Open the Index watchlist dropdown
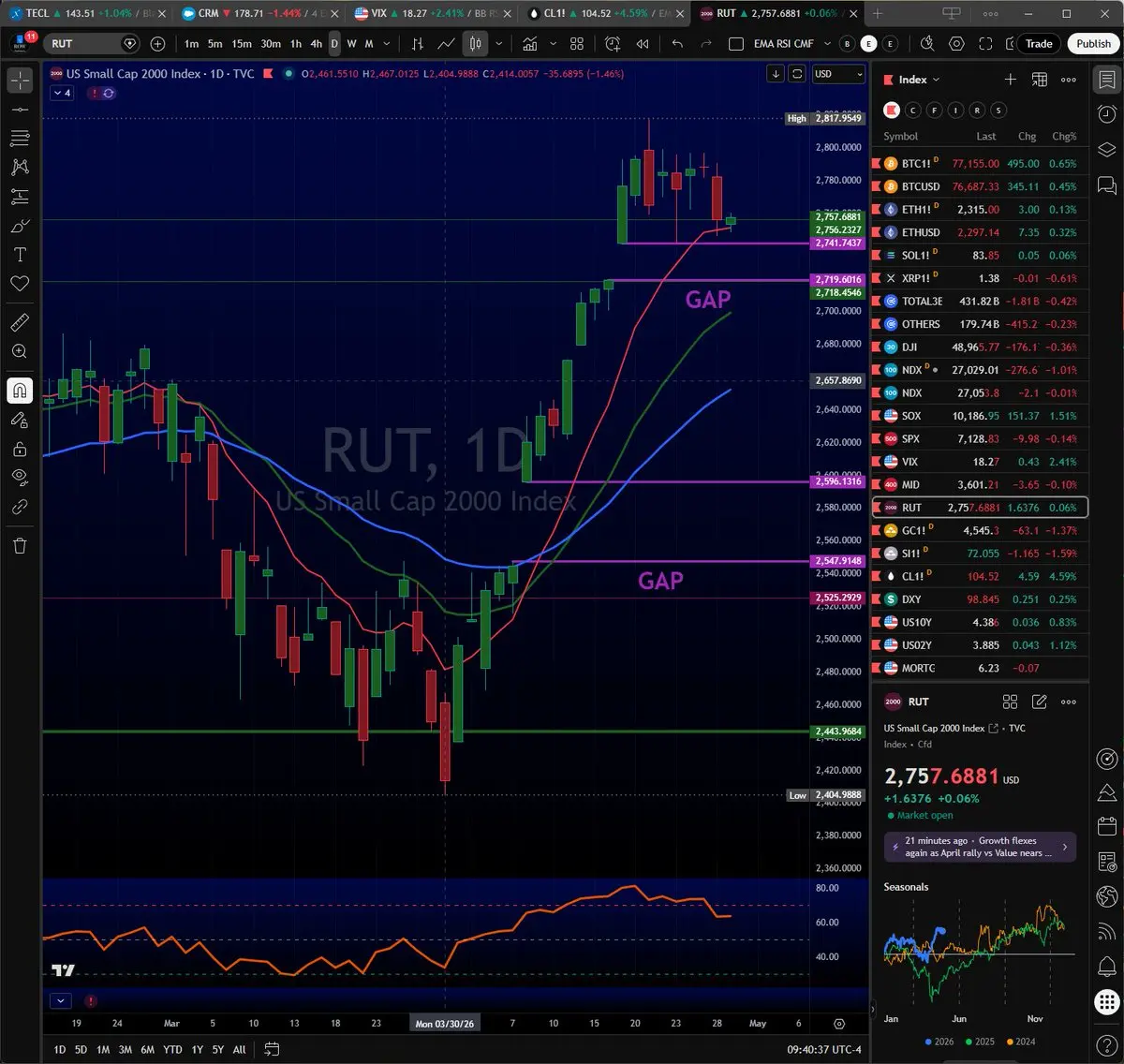1124x1064 pixels. [919, 80]
